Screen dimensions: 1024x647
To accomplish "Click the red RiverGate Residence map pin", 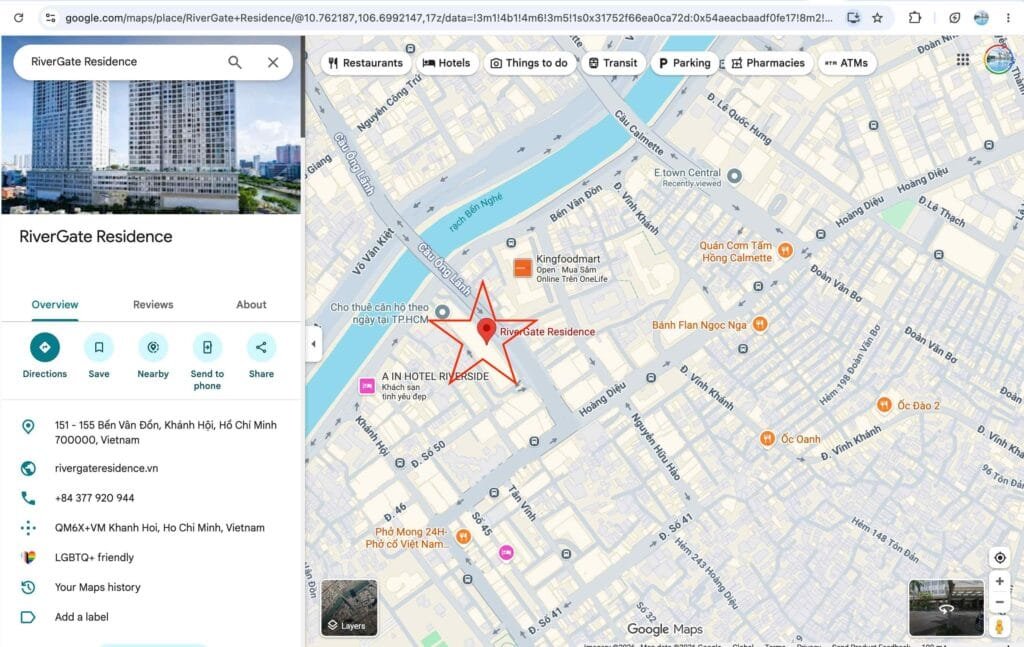I will click(x=486, y=330).
